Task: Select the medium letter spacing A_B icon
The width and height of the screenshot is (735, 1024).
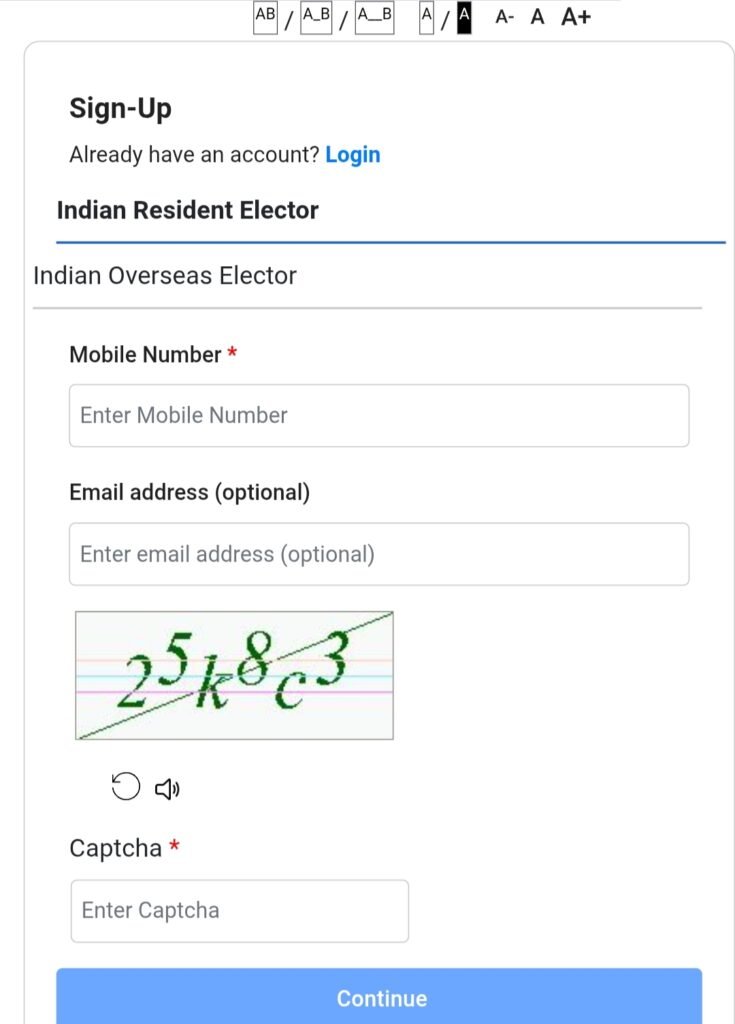Action: pos(316,17)
